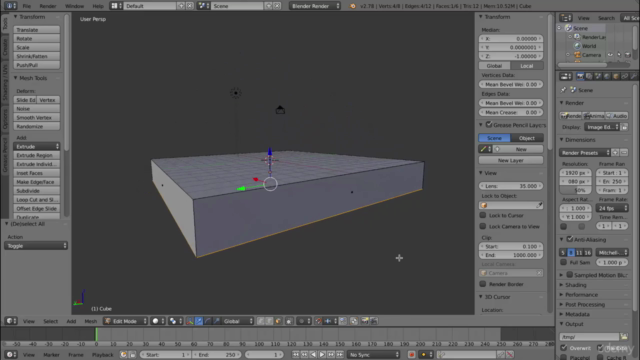Toggle Camera visibility eye in outliner

[x=610, y=55]
